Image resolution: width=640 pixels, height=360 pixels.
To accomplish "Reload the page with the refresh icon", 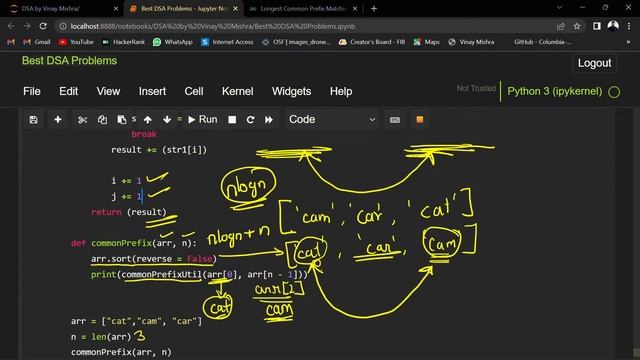I will click(43, 26).
